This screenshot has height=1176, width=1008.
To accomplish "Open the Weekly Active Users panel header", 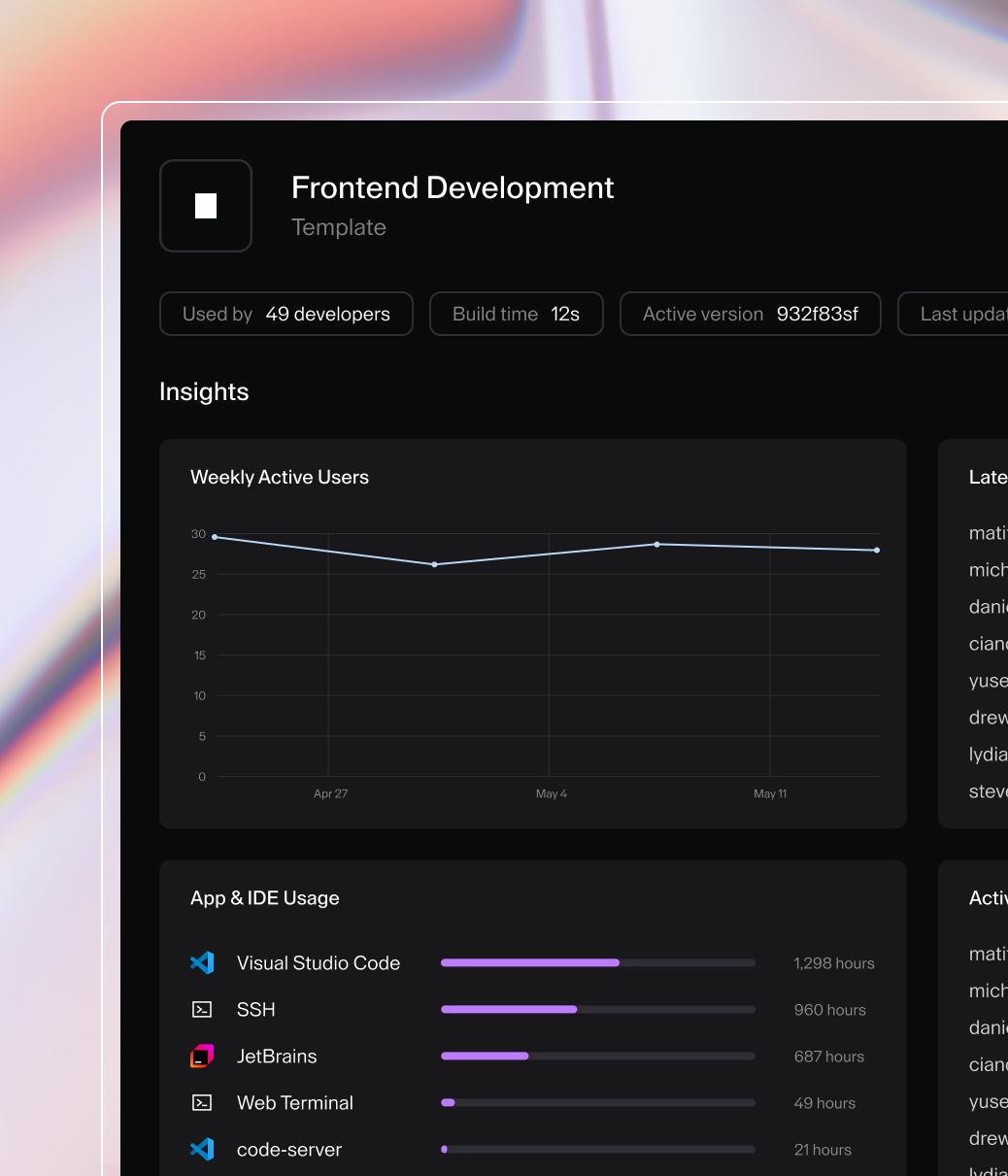I will [280, 477].
